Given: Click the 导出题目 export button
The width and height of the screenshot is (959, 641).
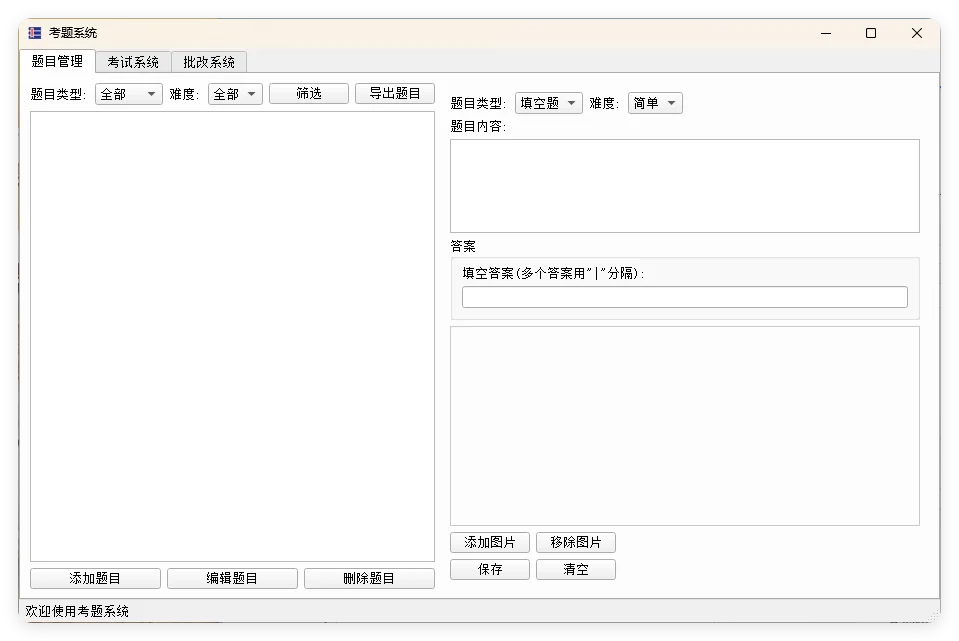Looking at the screenshot, I should point(395,93).
